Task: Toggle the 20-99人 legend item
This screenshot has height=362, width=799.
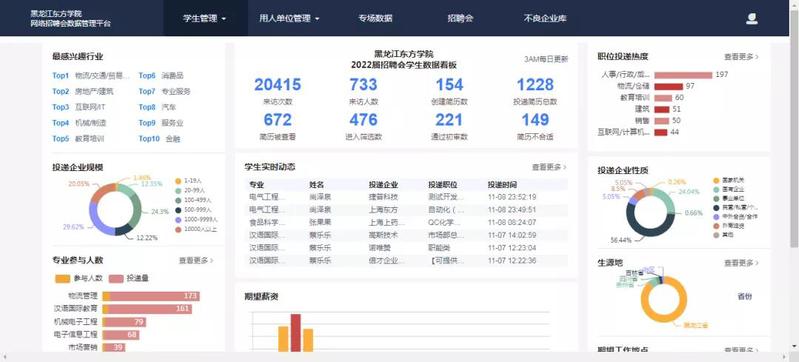Action: pyautogui.click(x=190, y=190)
